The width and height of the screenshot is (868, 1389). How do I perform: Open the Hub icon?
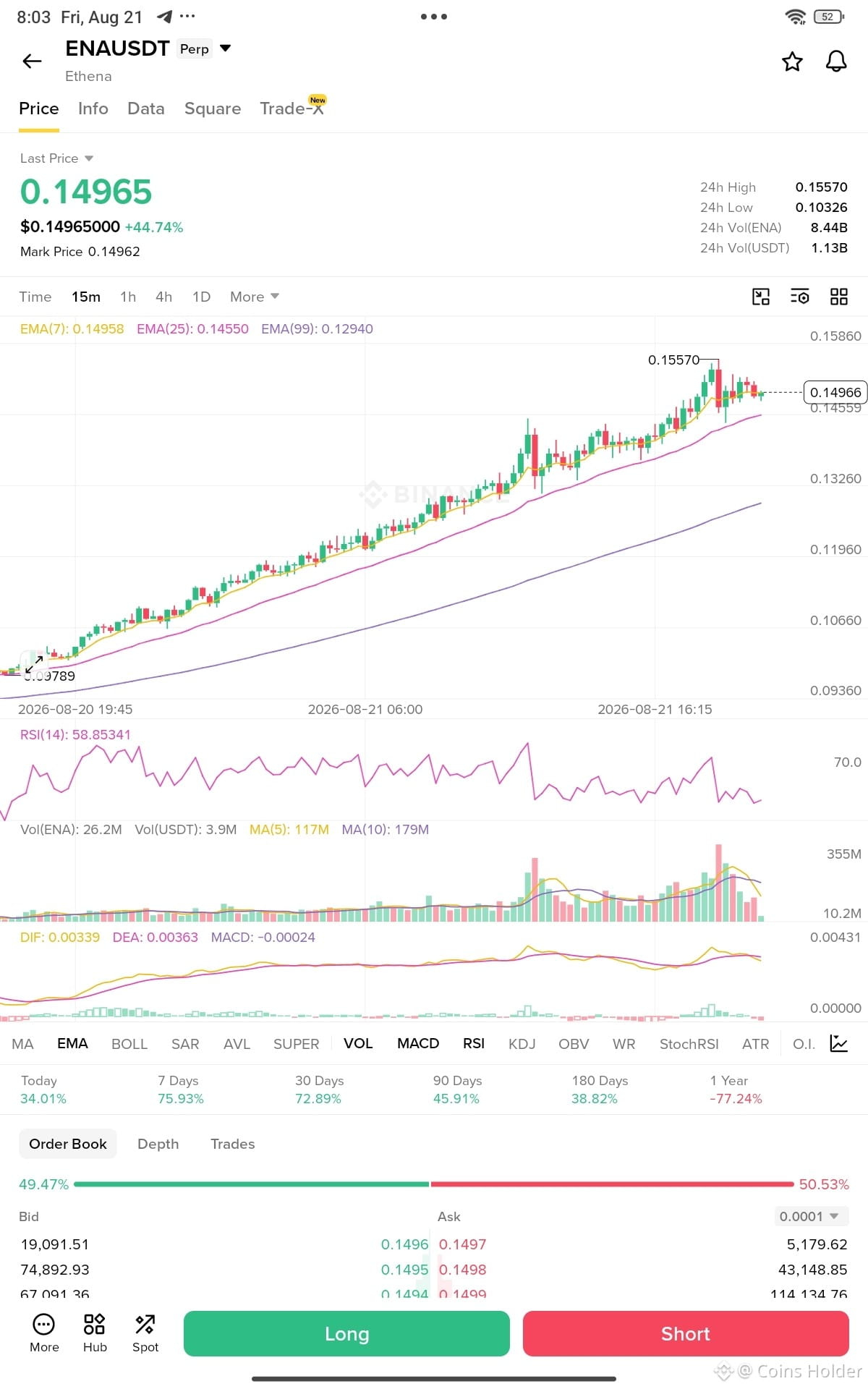click(95, 1333)
